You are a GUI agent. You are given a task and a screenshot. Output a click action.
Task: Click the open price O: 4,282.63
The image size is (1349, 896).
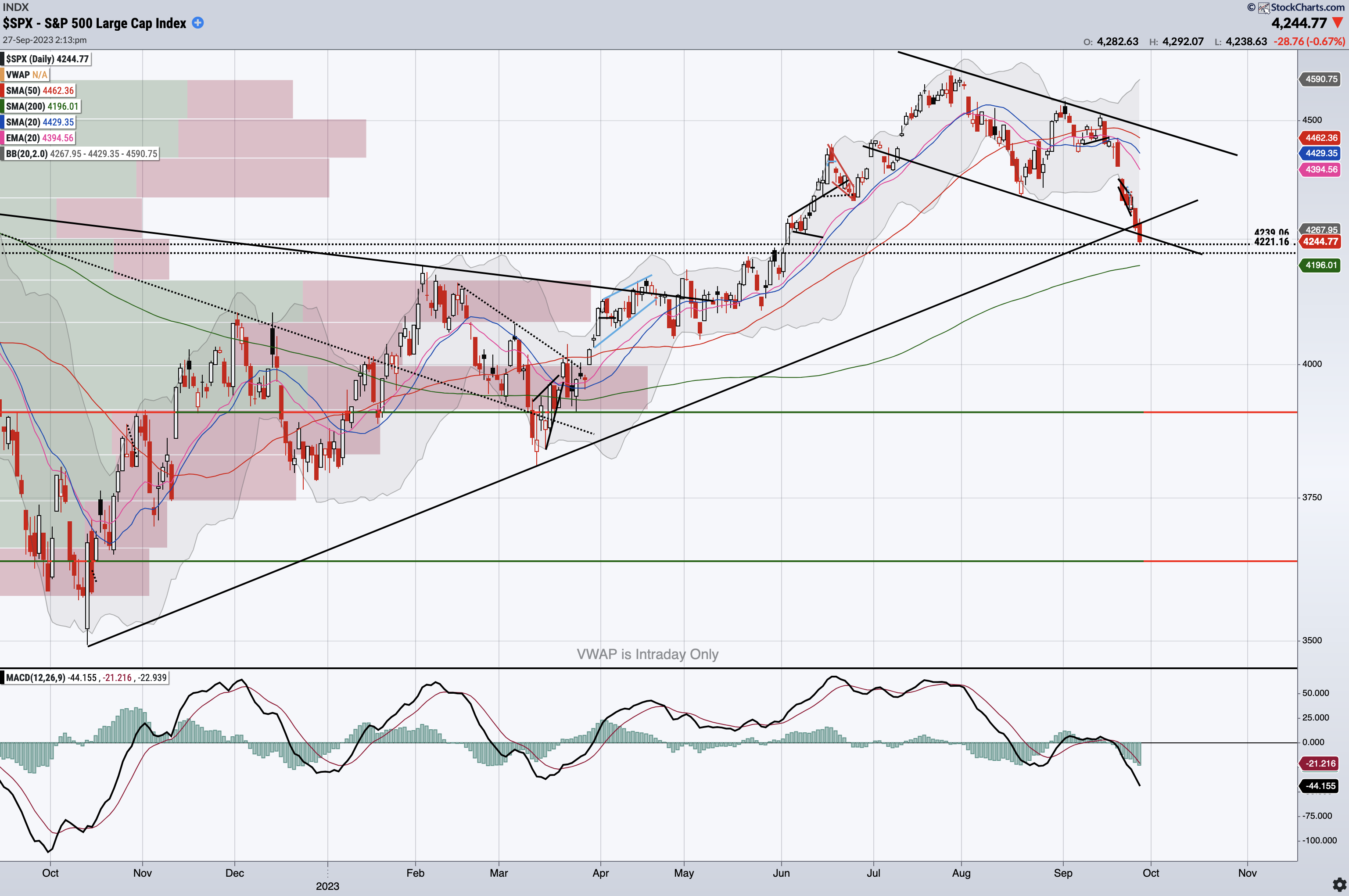[x=1111, y=42]
